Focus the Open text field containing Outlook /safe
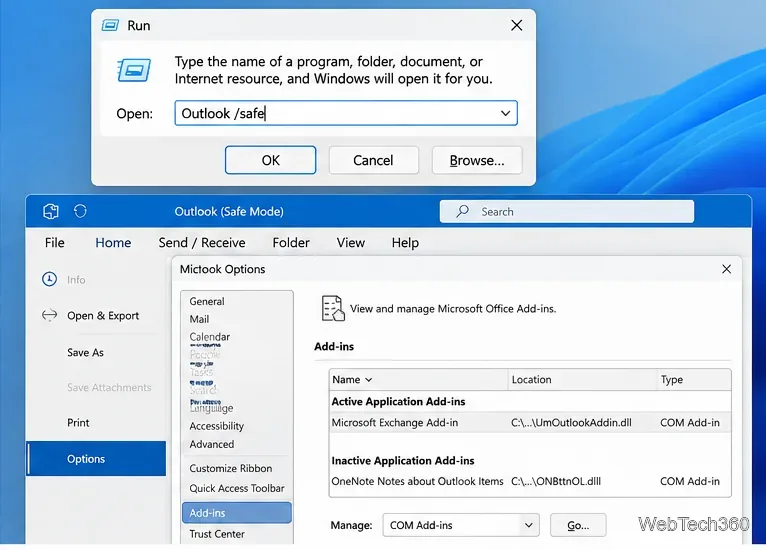The width and height of the screenshot is (766, 550). 346,113
